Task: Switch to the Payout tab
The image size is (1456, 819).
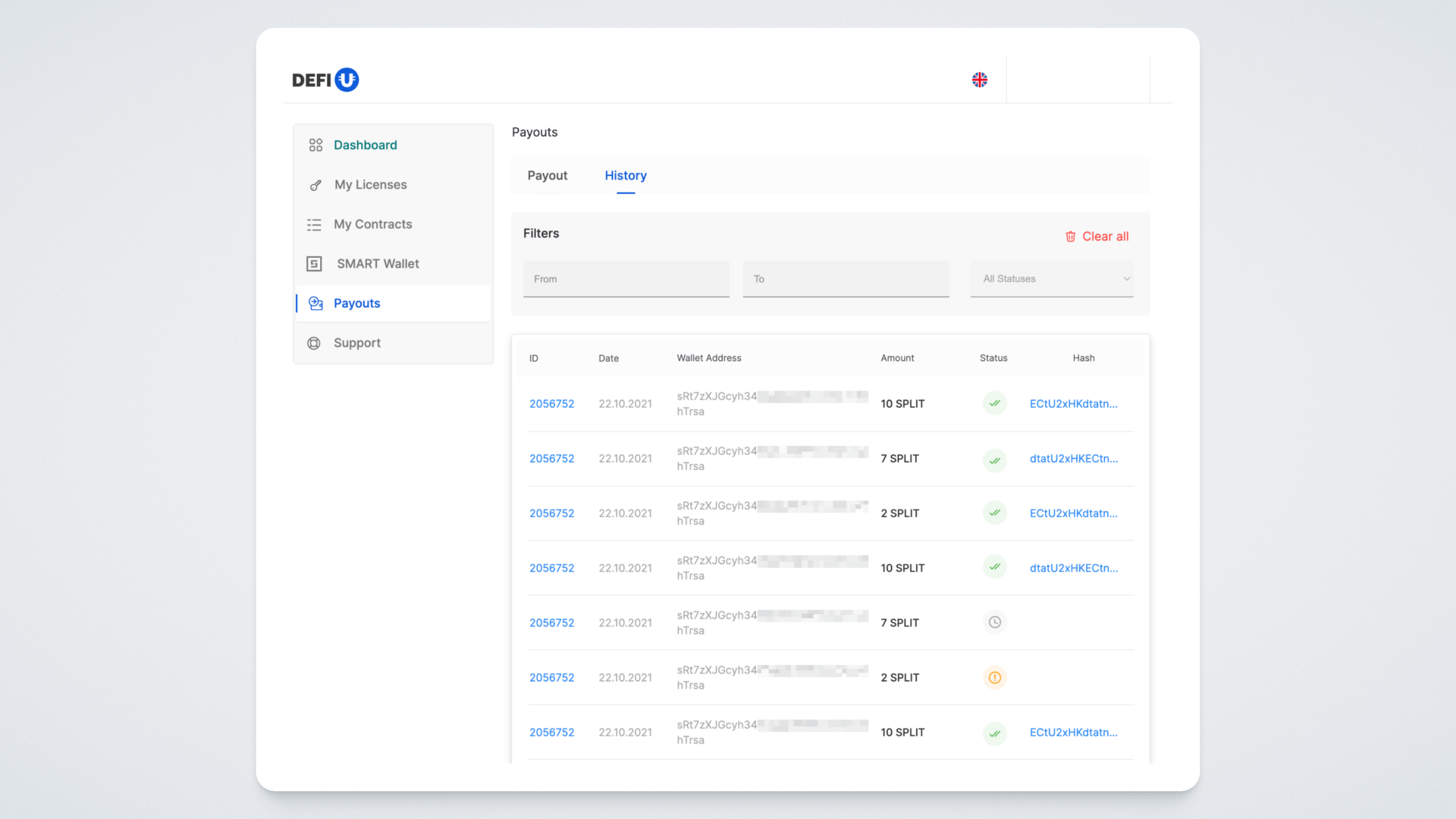Action: (x=547, y=175)
